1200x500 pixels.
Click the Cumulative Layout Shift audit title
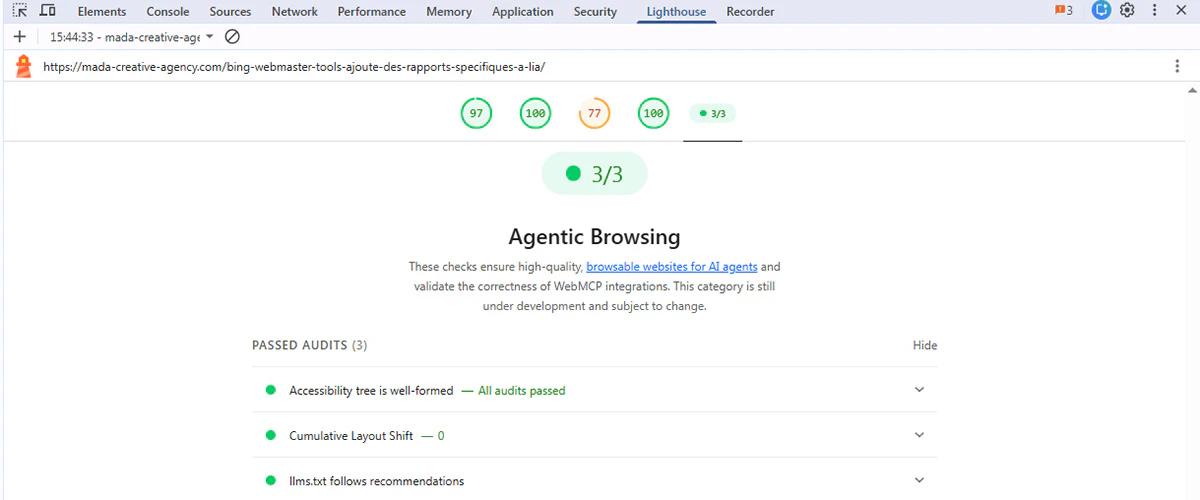coord(351,436)
